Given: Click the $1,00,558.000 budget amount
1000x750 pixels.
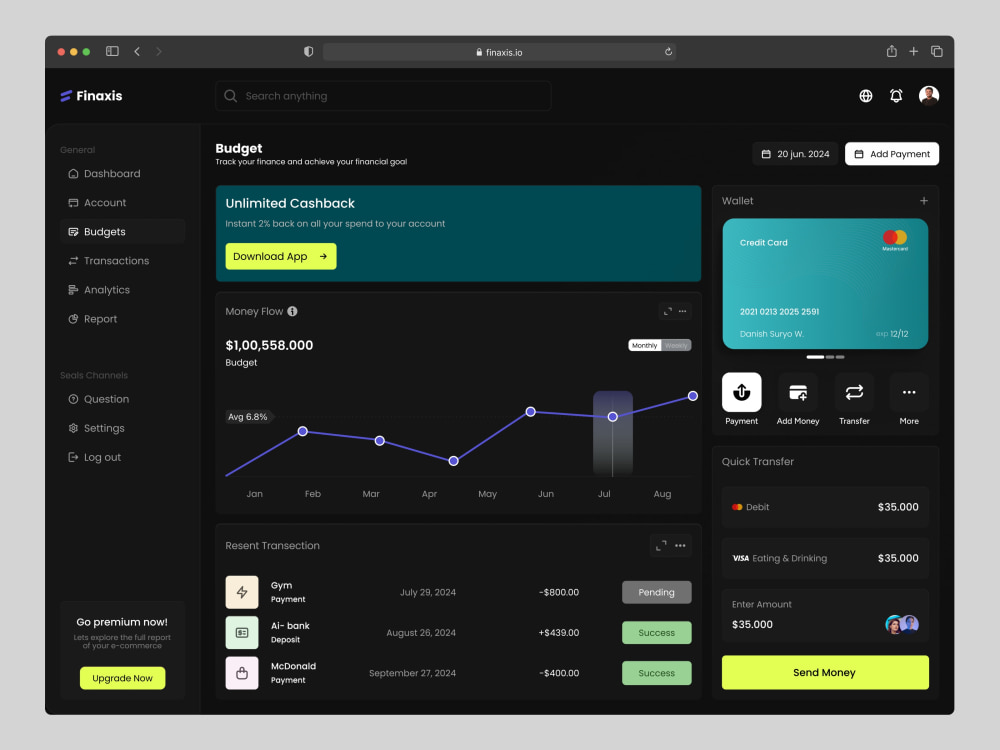Looking at the screenshot, I should point(269,345).
